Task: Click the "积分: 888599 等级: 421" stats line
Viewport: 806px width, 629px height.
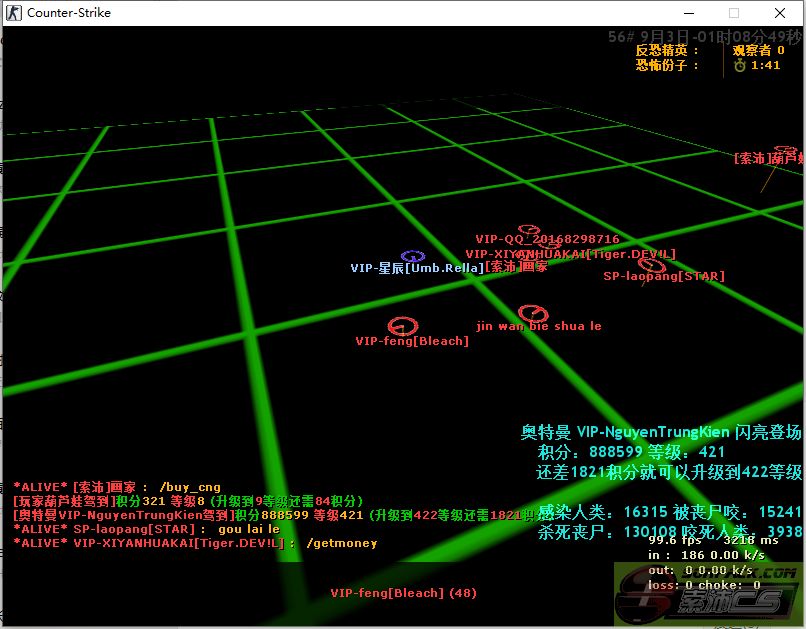Action: coord(631,452)
